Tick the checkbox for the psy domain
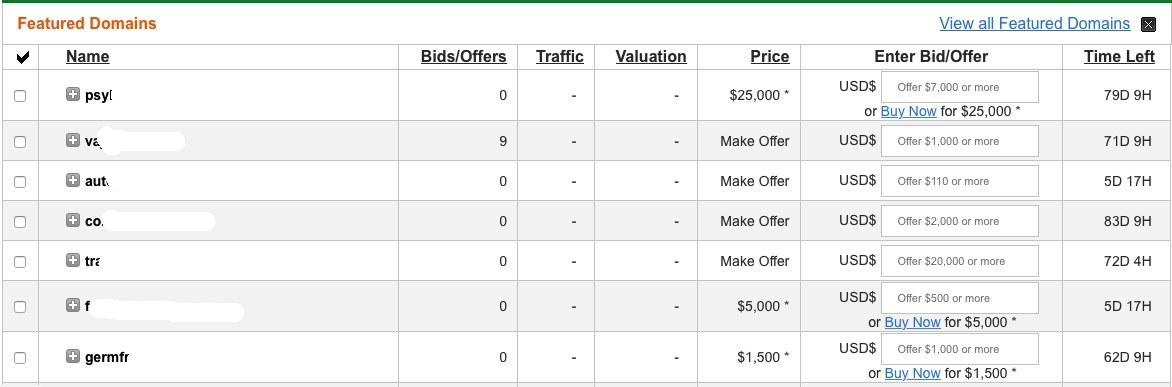This screenshot has height=387, width=1172. [20, 96]
